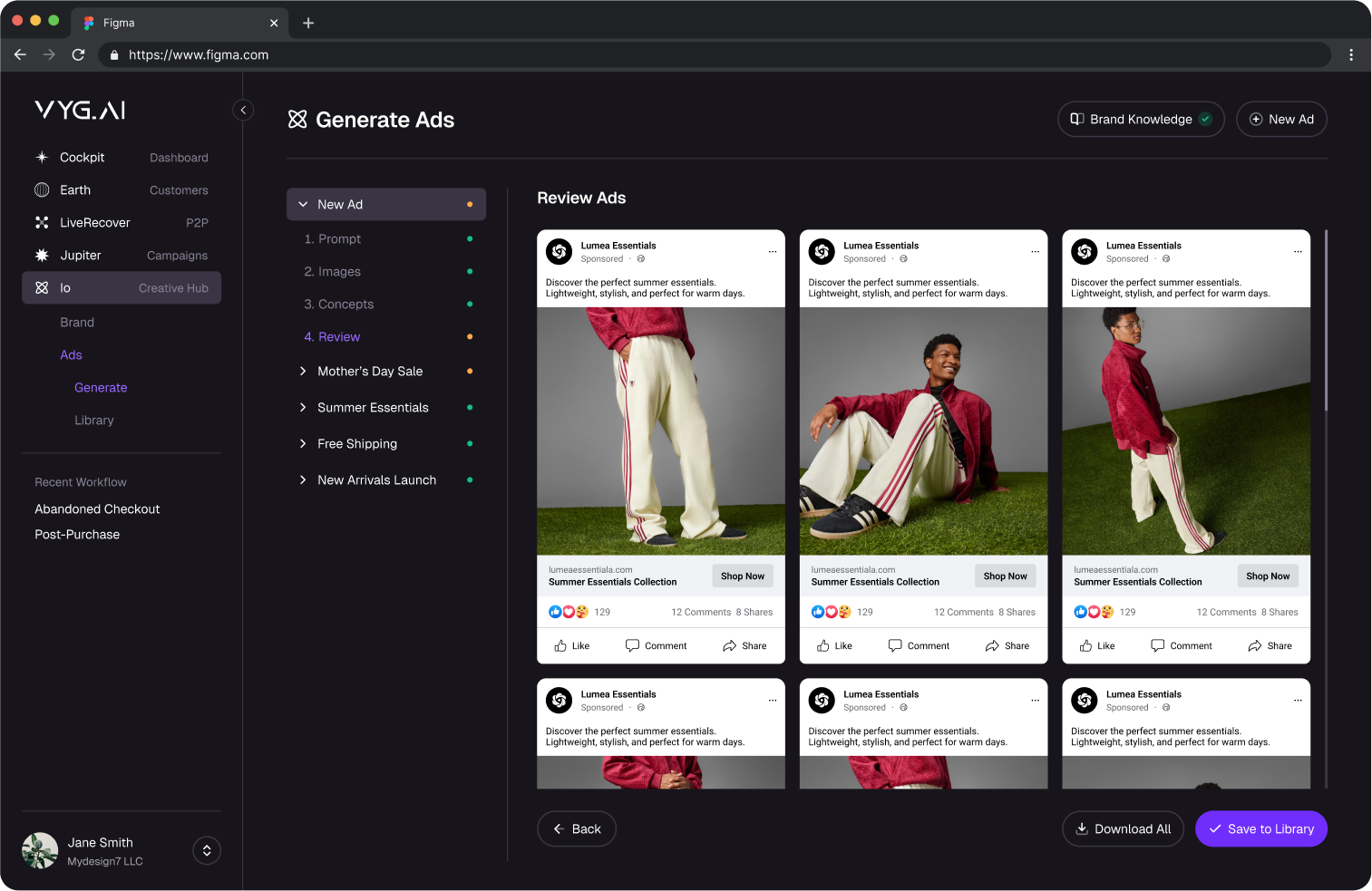Click 8 Shares on the third ad
The width and height of the screenshot is (1372, 891).
(1280, 612)
